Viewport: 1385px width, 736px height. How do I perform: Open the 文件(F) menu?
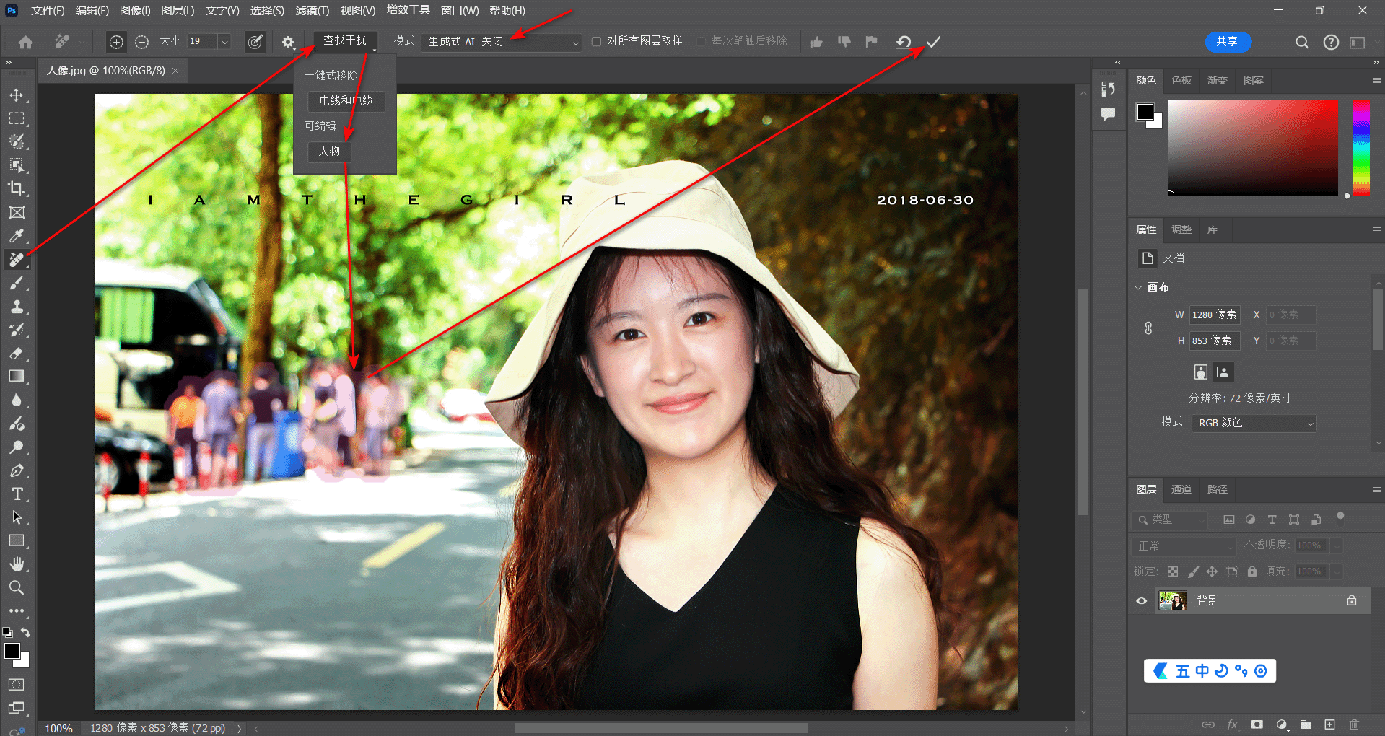tap(48, 10)
